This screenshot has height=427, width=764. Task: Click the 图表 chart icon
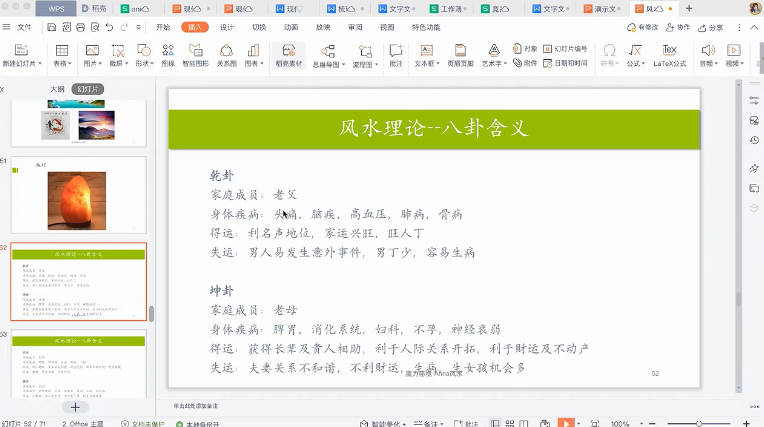tap(252, 55)
